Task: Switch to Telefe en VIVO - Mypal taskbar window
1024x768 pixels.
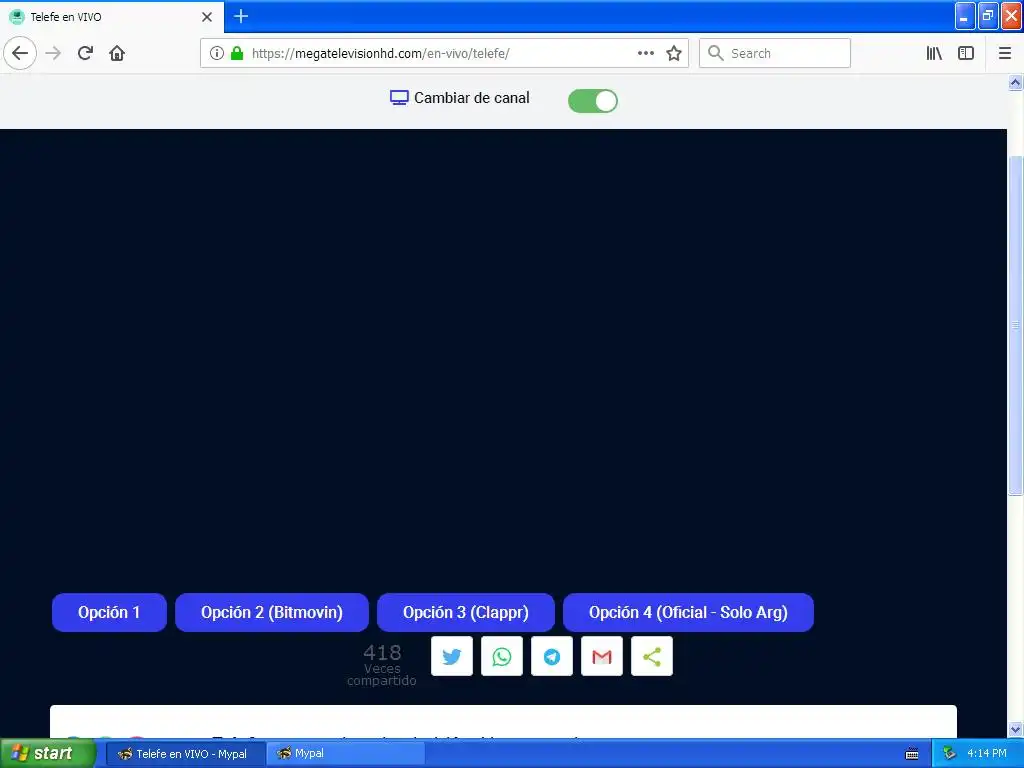Action: 185,754
